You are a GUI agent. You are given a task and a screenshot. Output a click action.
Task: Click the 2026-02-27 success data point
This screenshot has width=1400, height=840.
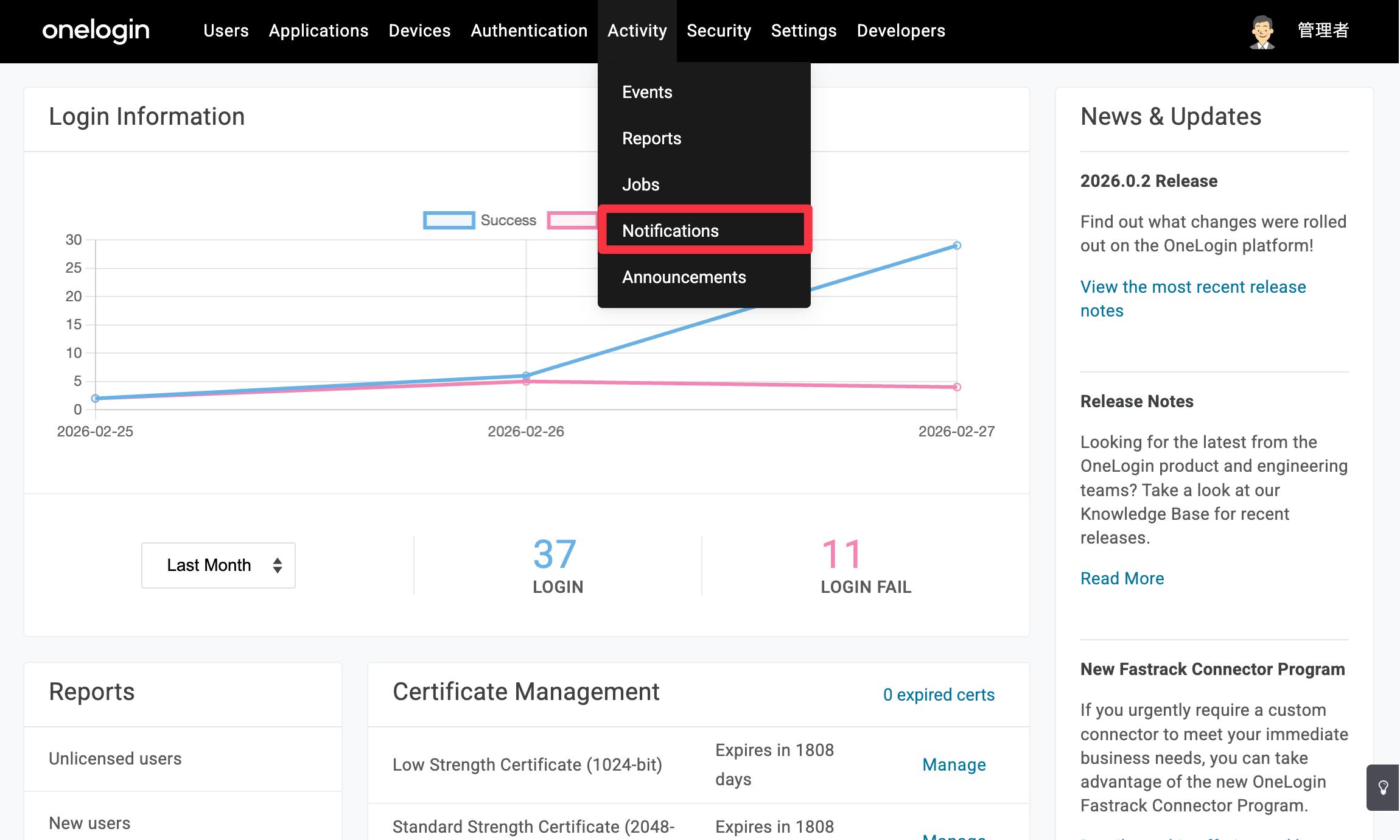coord(957,245)
